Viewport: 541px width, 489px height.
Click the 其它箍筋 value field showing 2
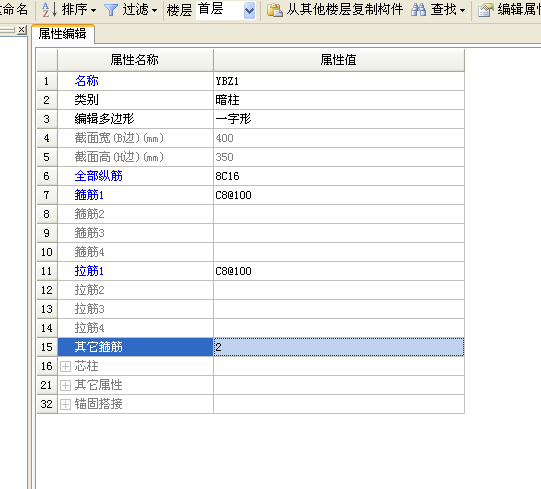pyautogui.click(x=339, y=347)
